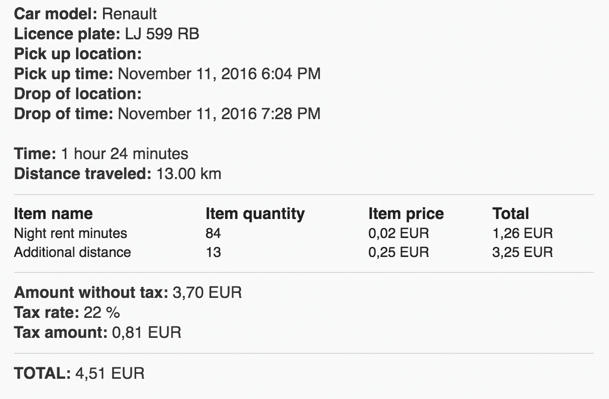The height and width of the screenshot is (399, 609).
Task: Select the Night rent minutes row label
Action: [x=71, y=233]
